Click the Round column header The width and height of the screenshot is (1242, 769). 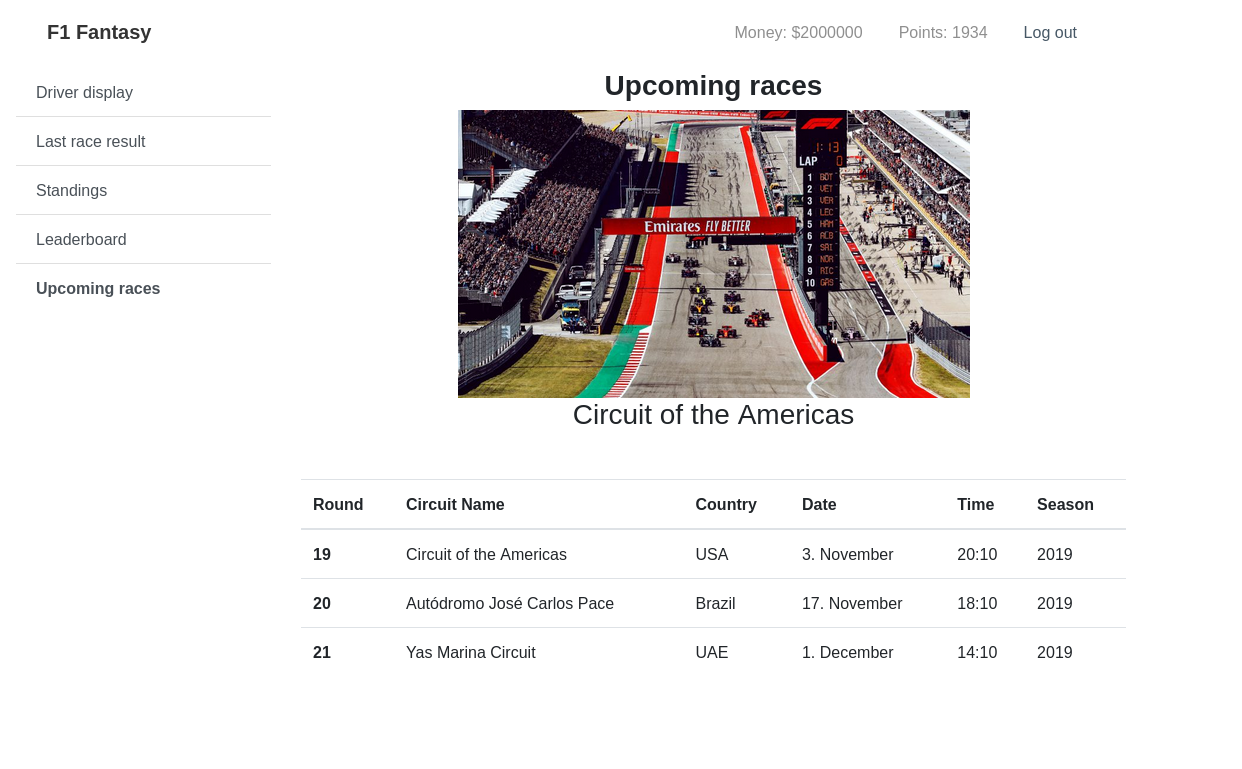tap(338, 504)
